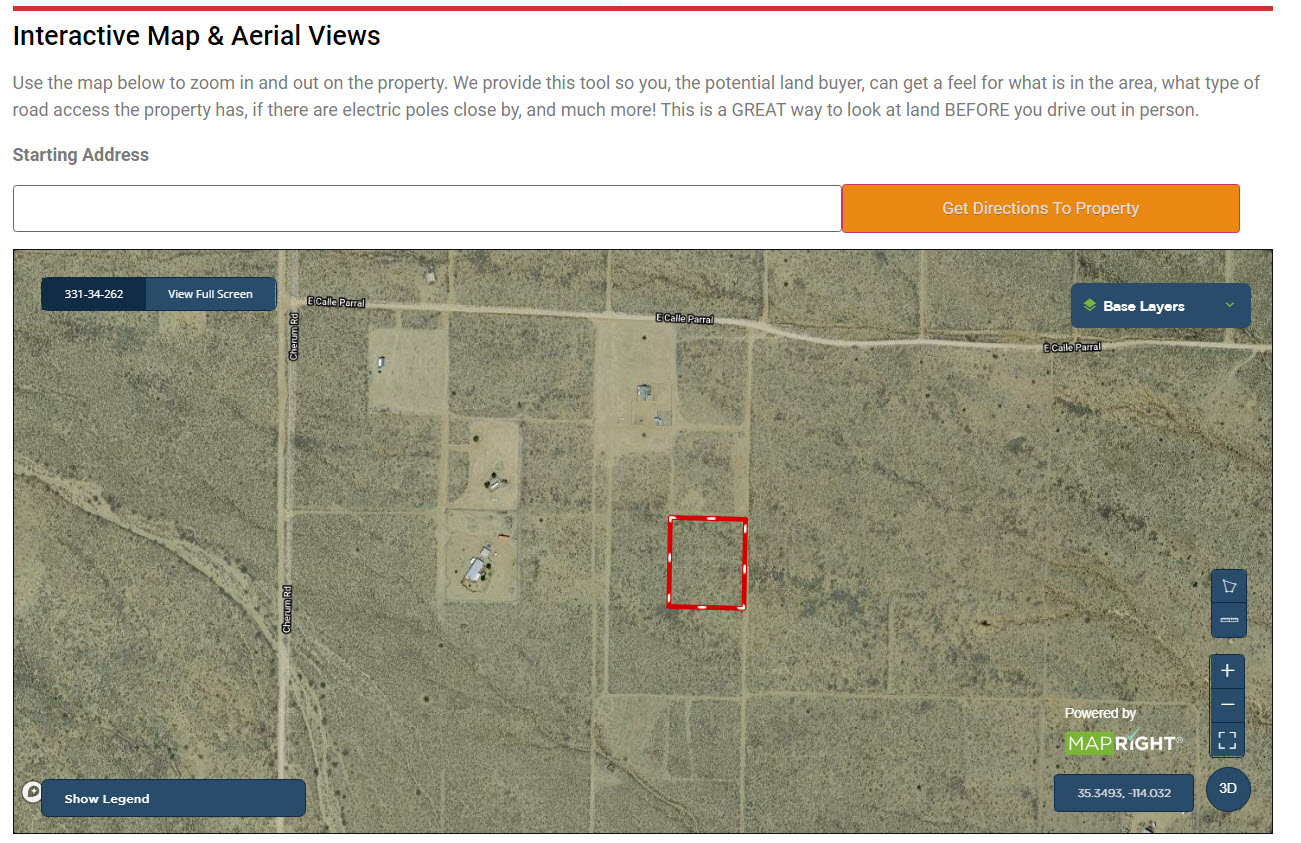Click the layers stack icon in Base Layers
The image size is (1301, 843).
coord(1089,306)
